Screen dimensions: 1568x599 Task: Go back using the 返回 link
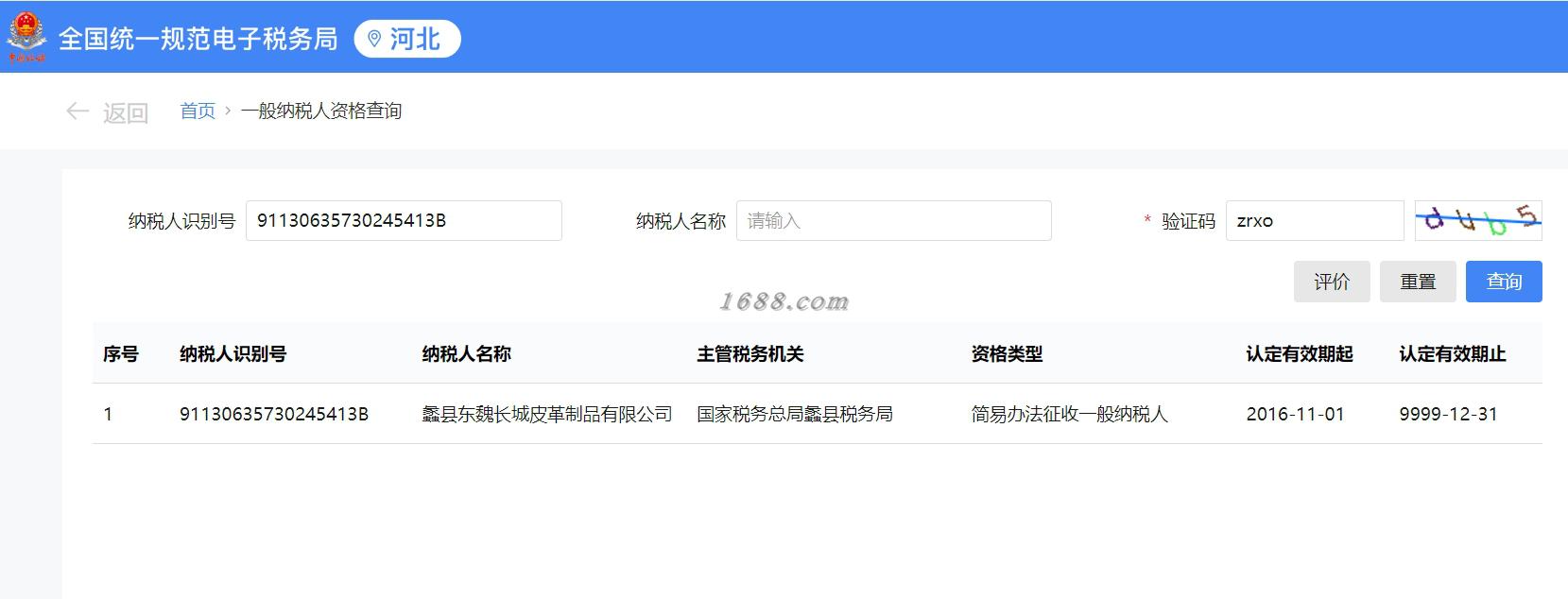126,112
